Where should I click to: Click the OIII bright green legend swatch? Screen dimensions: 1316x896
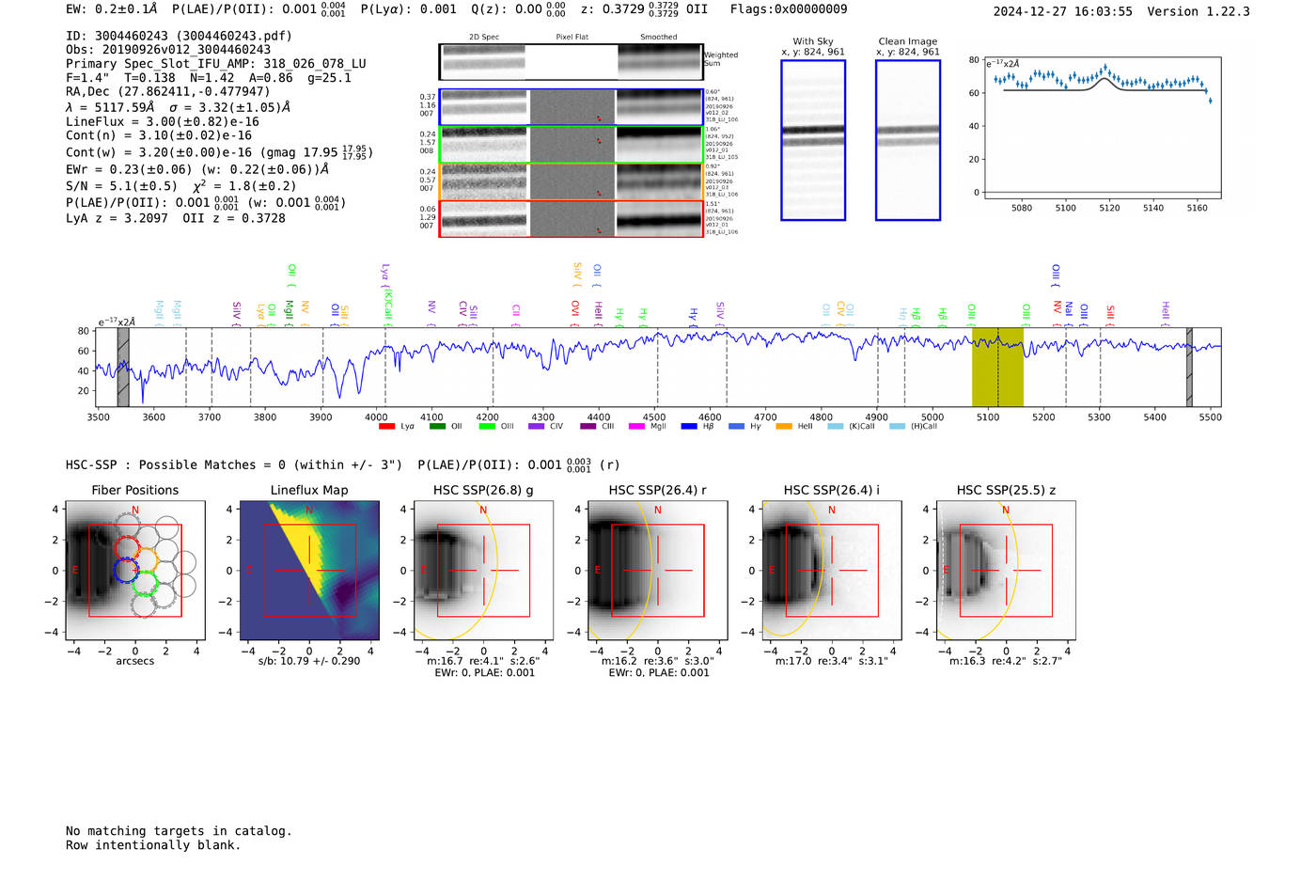[x=487, y=427]
